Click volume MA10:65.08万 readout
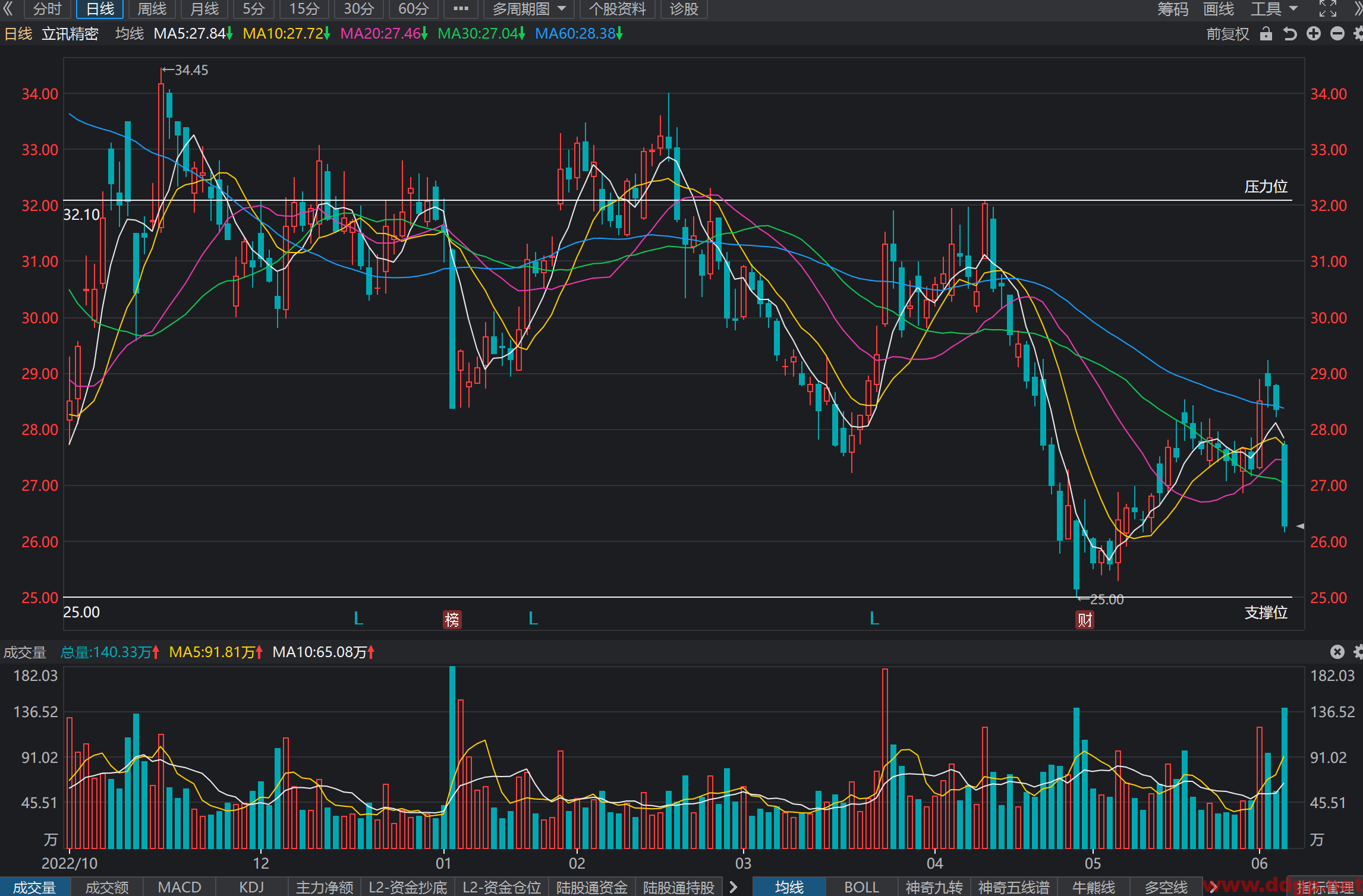Image resolution: width=1363 pixels, height=896 pixels. (x=323, y=652)
